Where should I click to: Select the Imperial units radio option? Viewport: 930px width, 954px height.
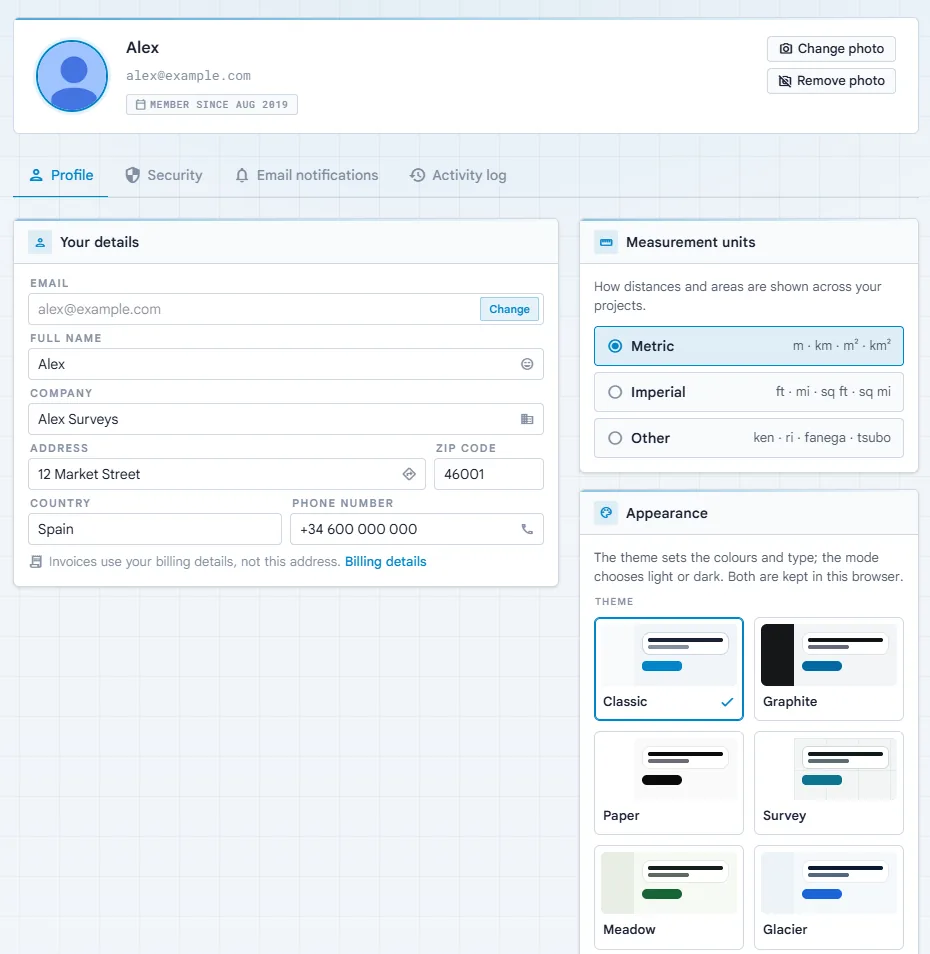click(749, 392)
